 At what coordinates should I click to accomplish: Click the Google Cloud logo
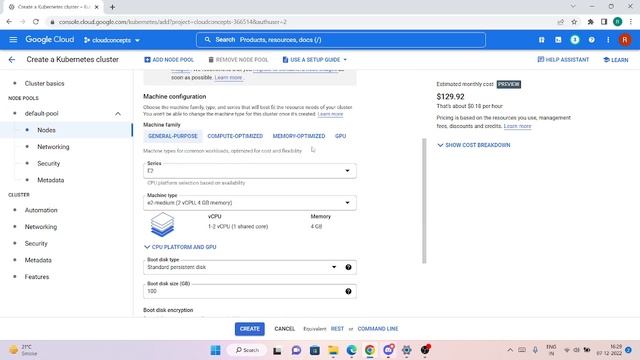50,40
